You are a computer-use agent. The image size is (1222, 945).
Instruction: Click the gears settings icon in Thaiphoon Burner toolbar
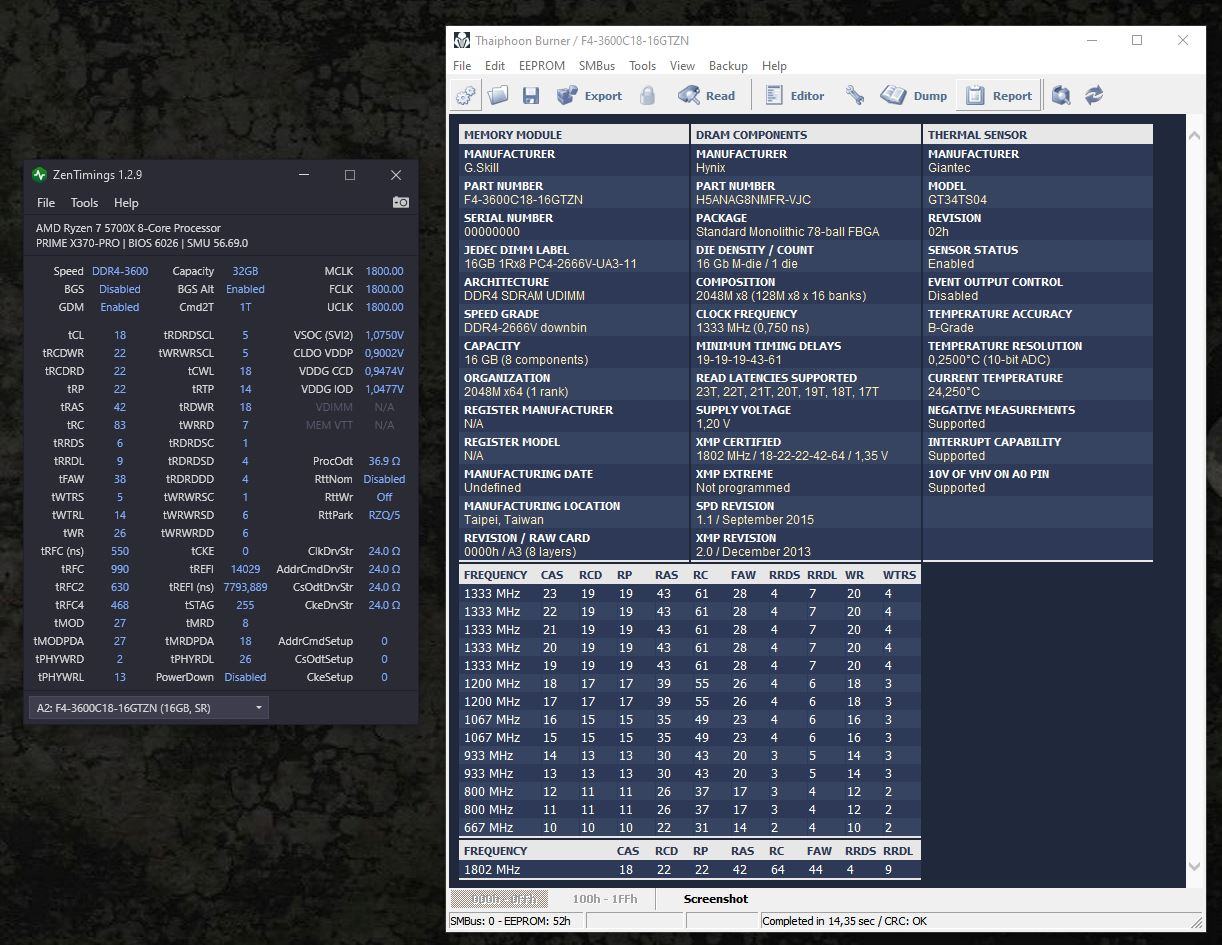point(466,96)
